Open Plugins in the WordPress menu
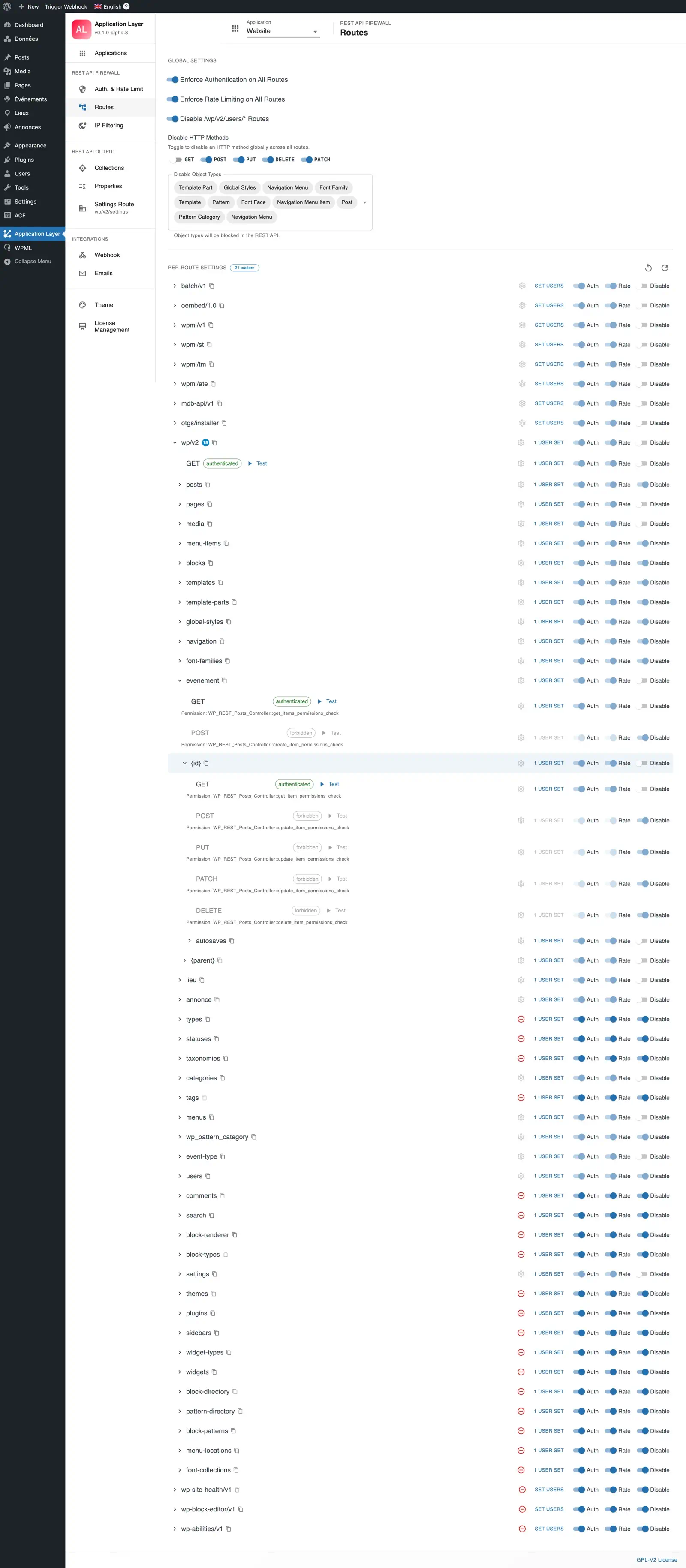Image resolution: width=686 pixels, height=1568 pixels. click(x=24, y=160)
